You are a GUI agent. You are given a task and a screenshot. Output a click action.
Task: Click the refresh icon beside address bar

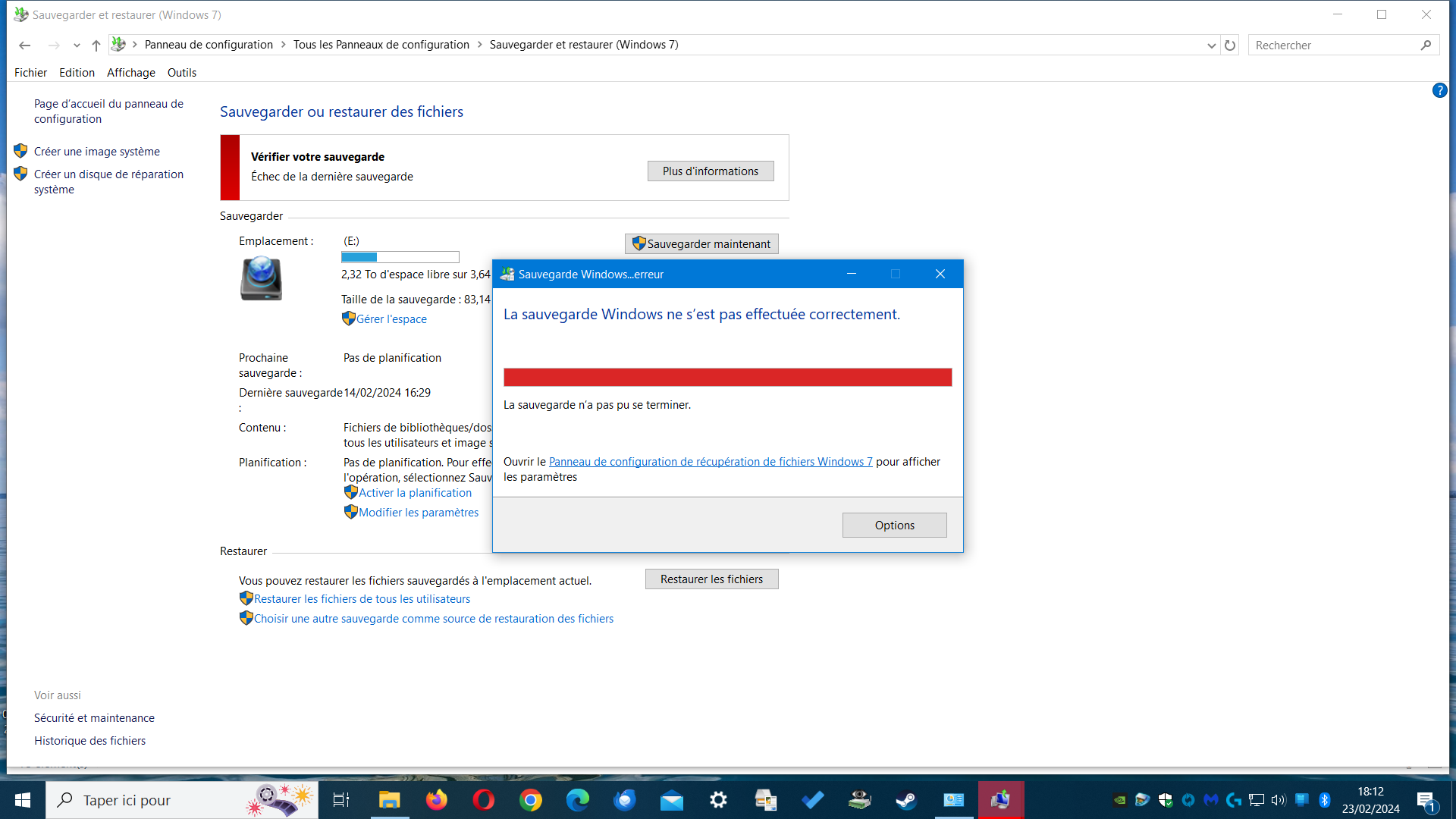click(x=1230, y=45)
